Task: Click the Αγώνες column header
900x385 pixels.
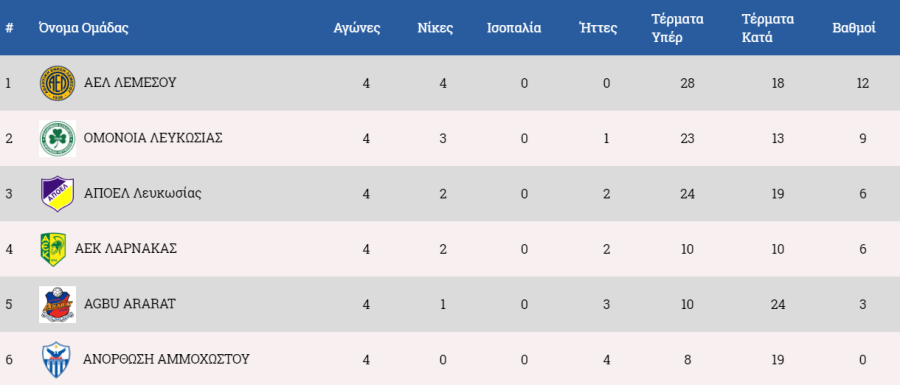Action: [x=357, y=28]
